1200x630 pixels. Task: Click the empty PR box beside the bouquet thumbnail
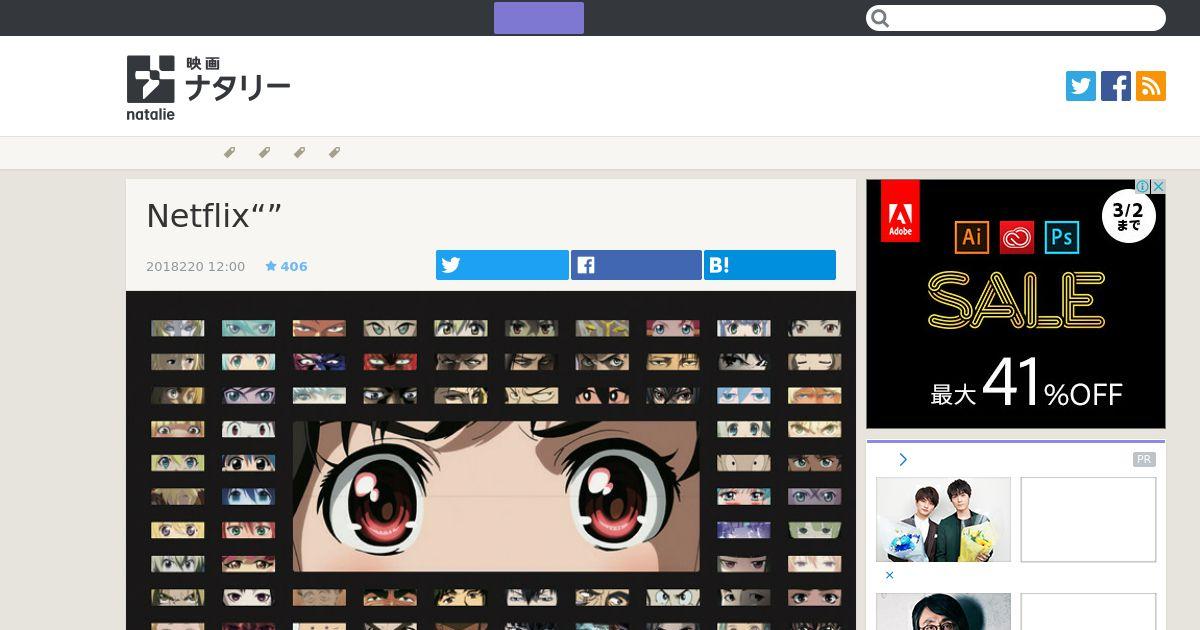click(1088, 519)
